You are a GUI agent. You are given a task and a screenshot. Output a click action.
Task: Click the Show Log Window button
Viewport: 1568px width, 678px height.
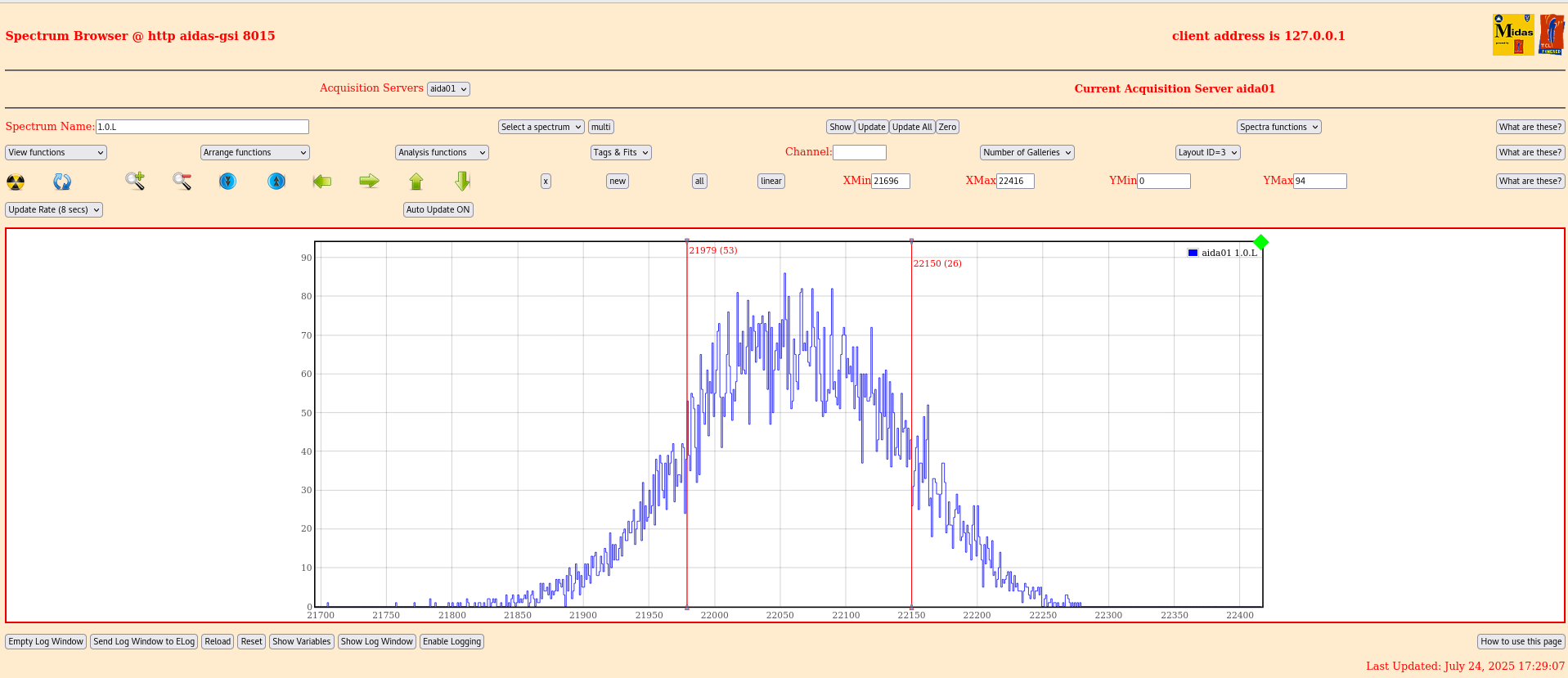point(376,642)
